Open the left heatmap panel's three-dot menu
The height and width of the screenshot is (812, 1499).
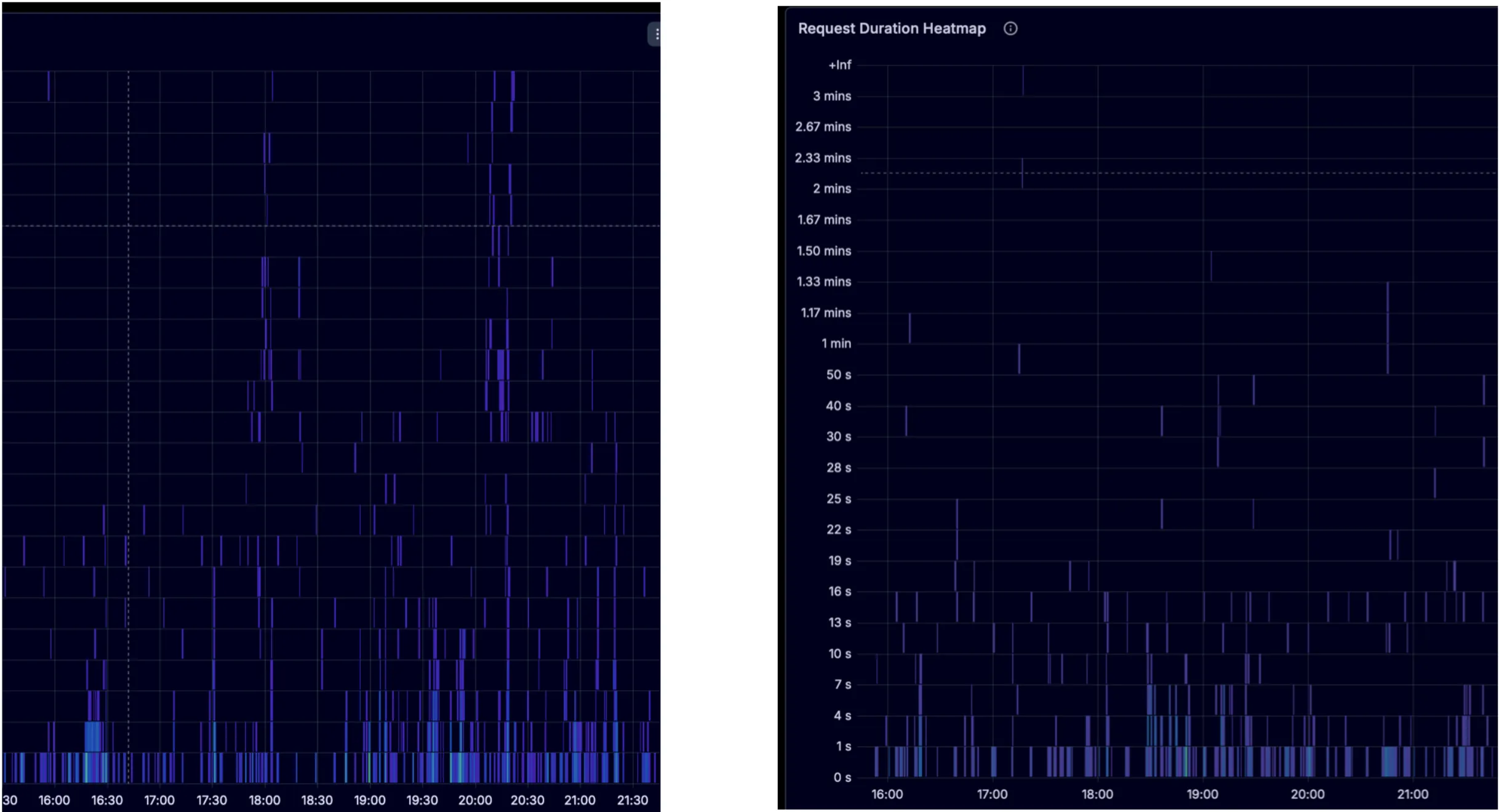point(656,34)
